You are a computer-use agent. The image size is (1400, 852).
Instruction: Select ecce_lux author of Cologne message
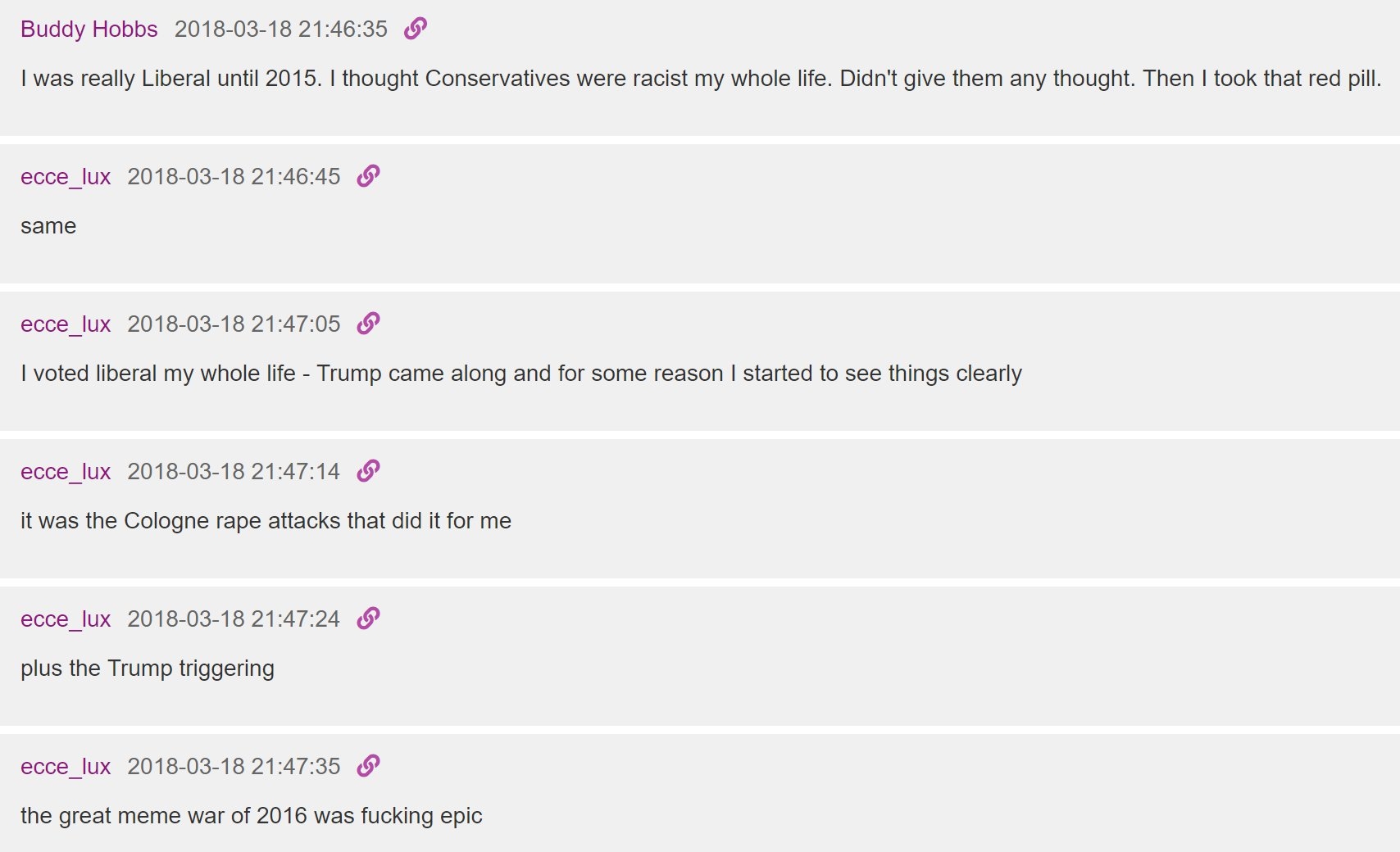click(x=66, y=471)
